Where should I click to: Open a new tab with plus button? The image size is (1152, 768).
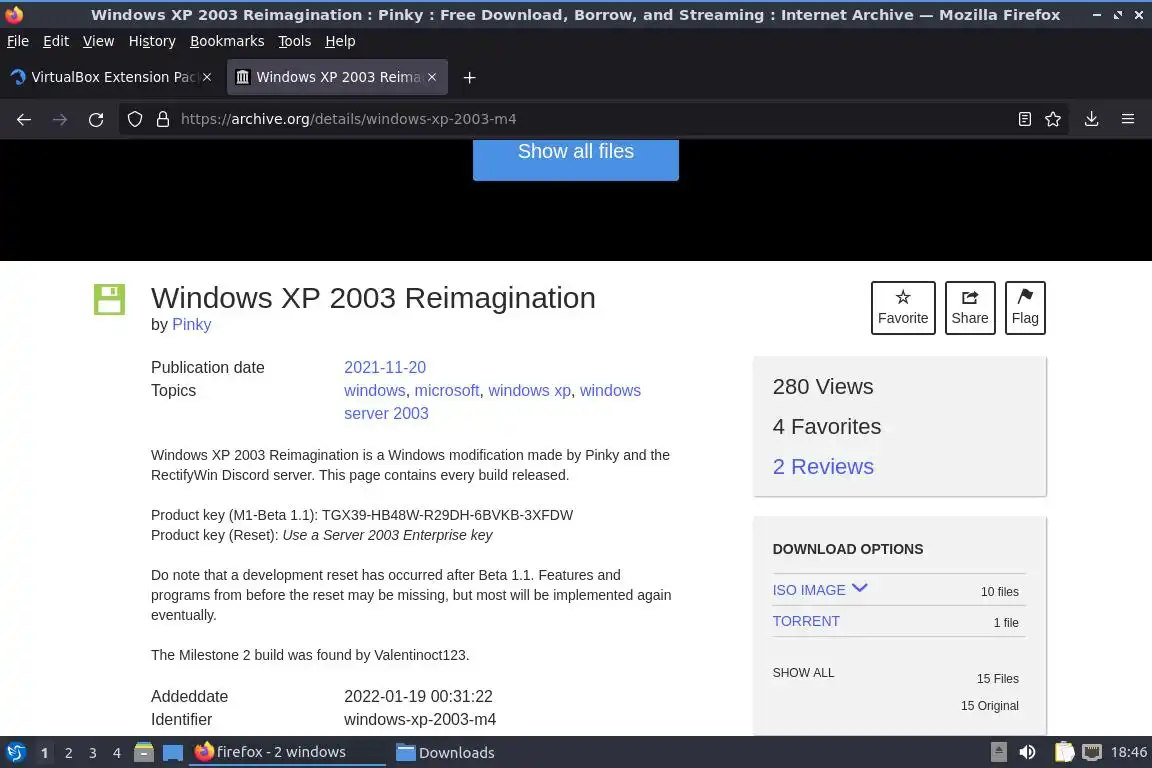pos(469,77)
